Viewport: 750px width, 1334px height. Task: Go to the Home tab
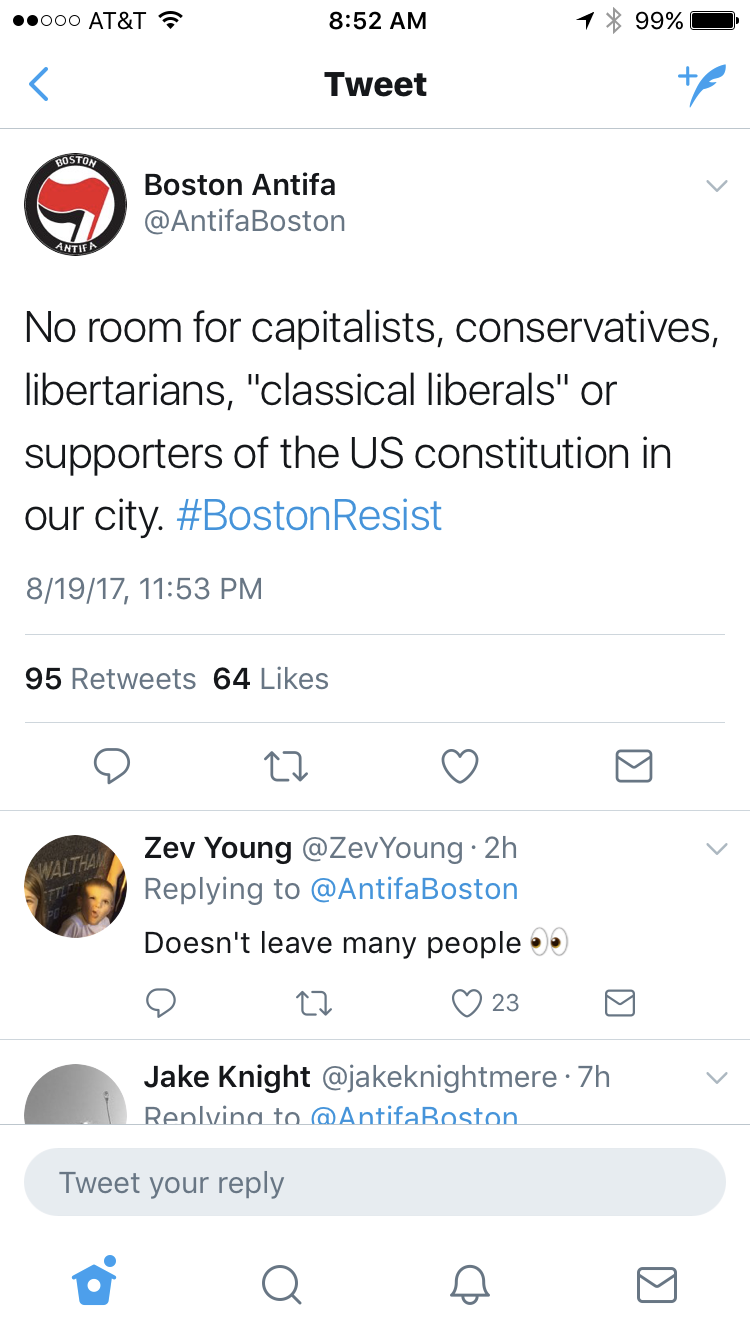pos(95,1283)
